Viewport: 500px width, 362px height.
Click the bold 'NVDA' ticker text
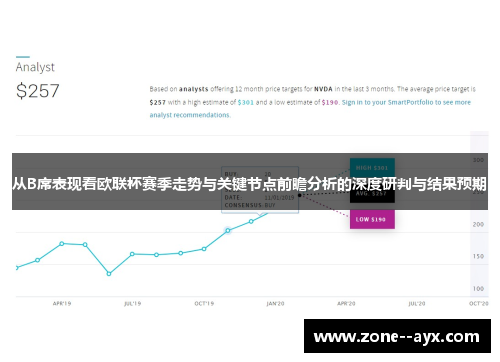pyautogui.click(x=323, y=89)
